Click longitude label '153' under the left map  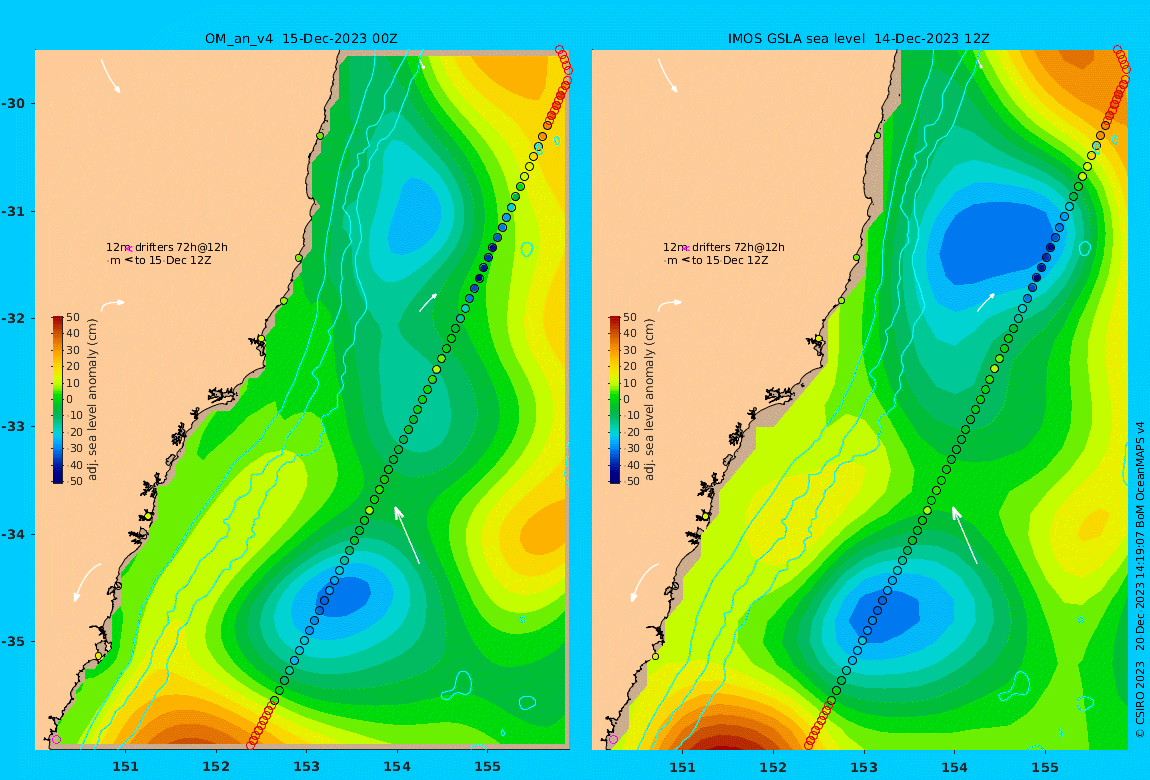(x=307, y=767)
